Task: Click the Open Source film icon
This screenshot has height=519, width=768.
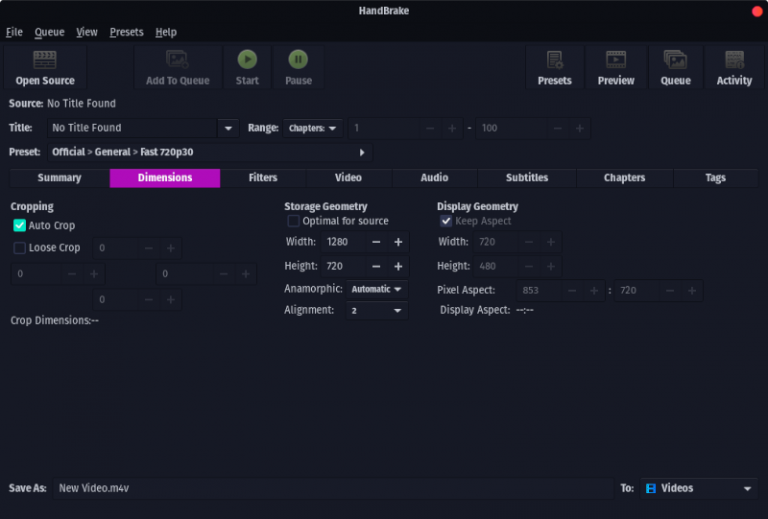Action: (44, 60)
